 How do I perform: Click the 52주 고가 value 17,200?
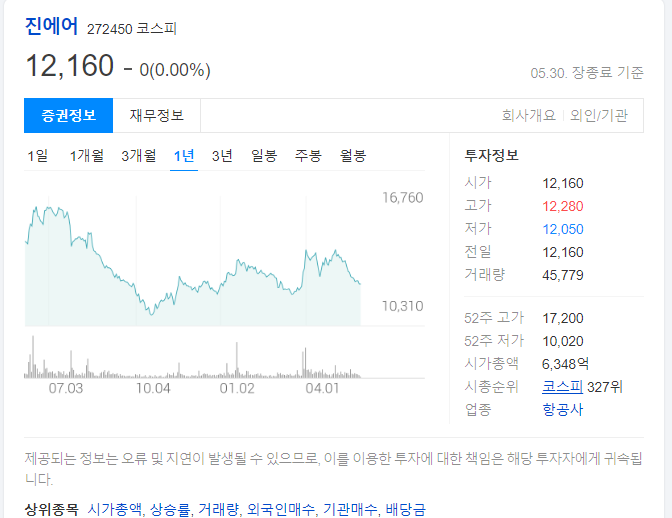point(563,318)
